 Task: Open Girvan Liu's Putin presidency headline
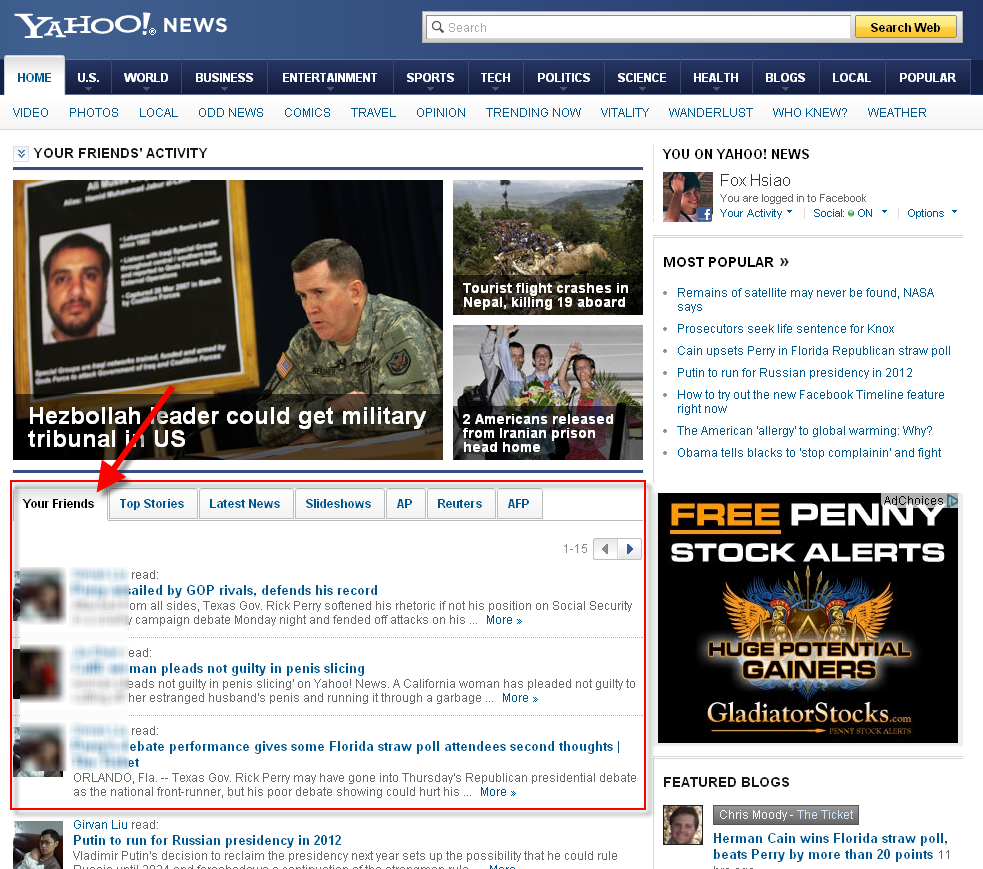tap(207, 840)
